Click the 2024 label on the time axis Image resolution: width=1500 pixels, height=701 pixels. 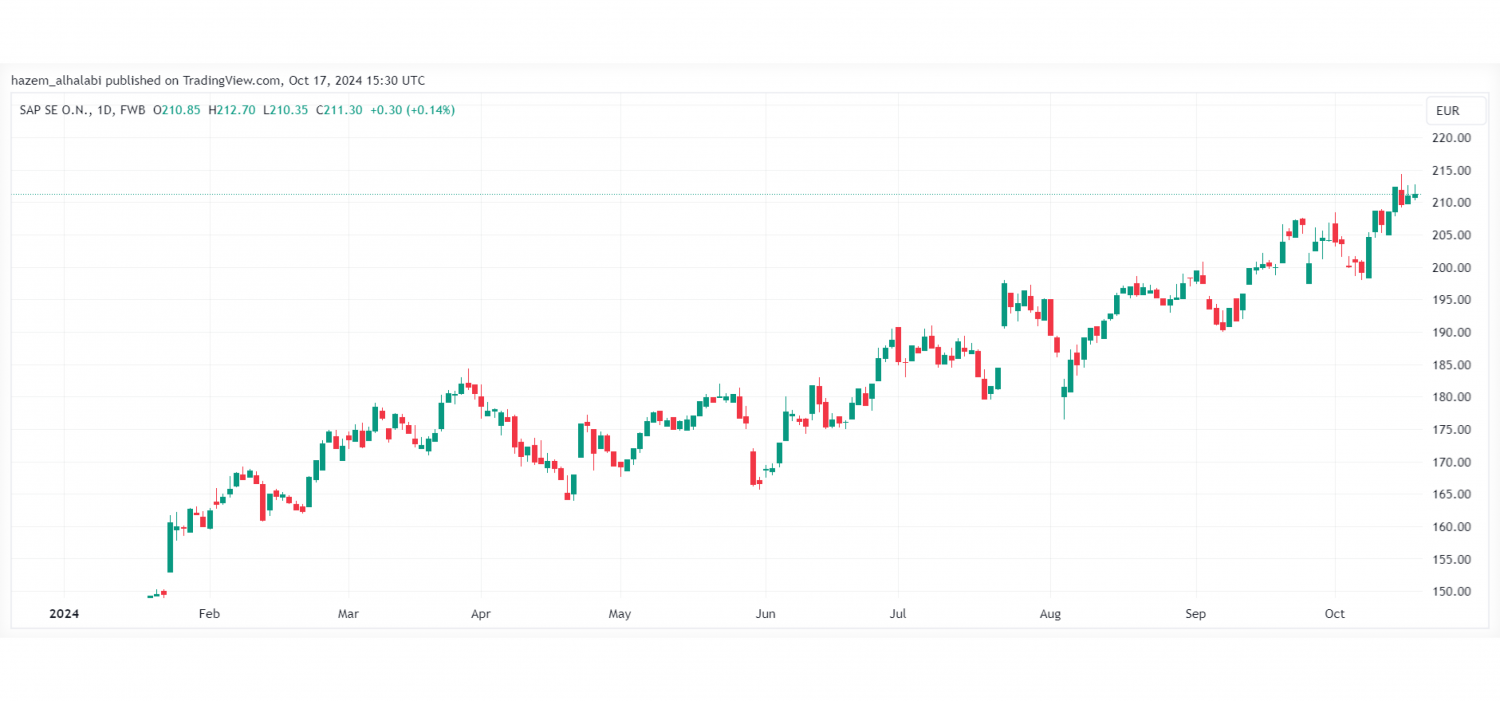tap(64, 613)
